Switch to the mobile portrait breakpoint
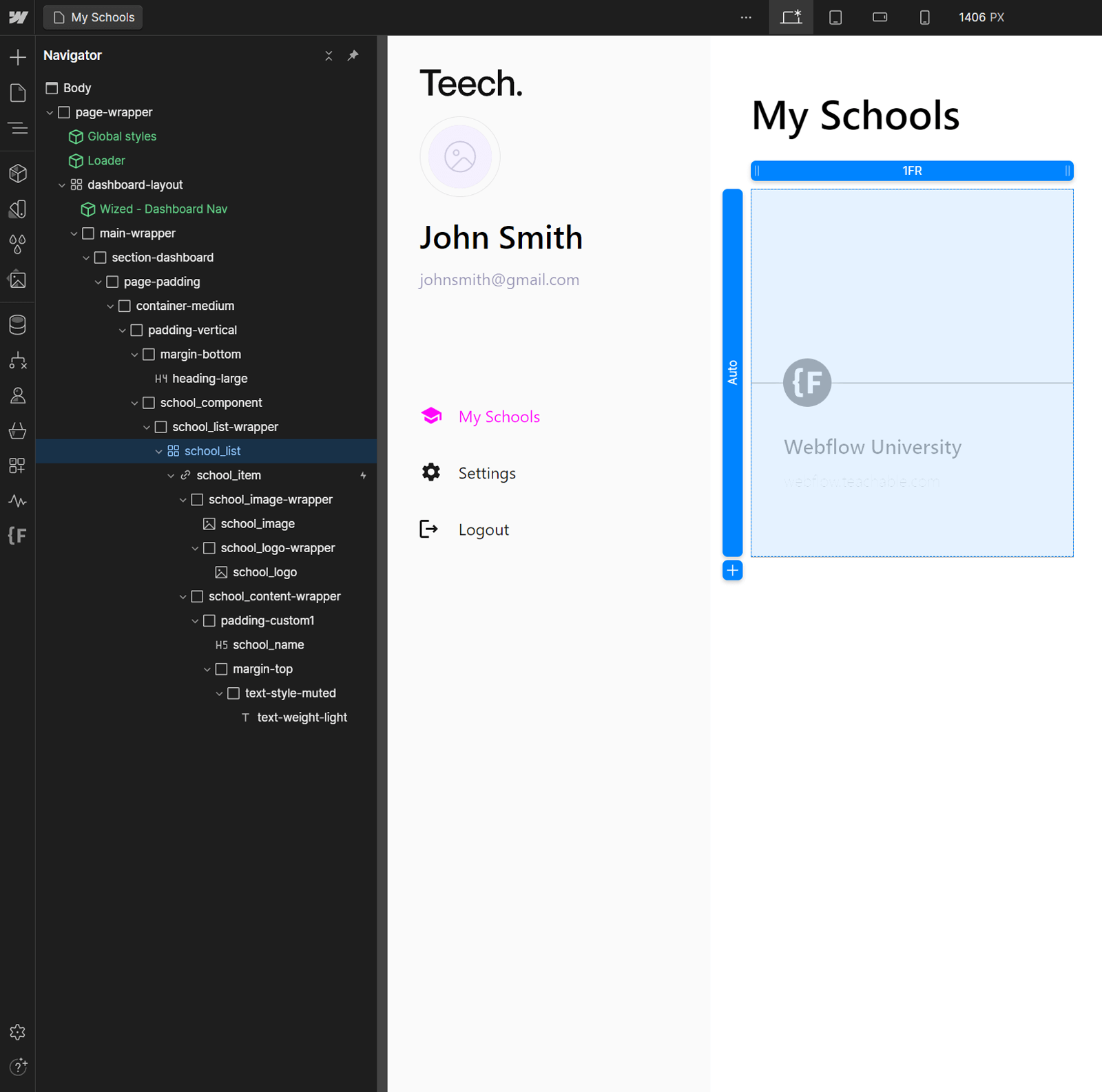This screenshot has width=1102, height=1092. pos(924,17)
